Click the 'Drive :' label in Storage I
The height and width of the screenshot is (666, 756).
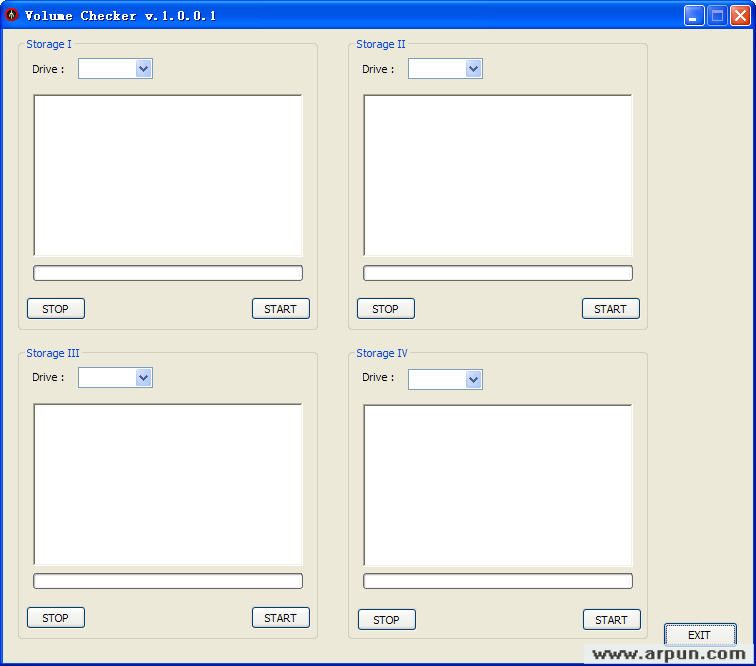(48, 69)
